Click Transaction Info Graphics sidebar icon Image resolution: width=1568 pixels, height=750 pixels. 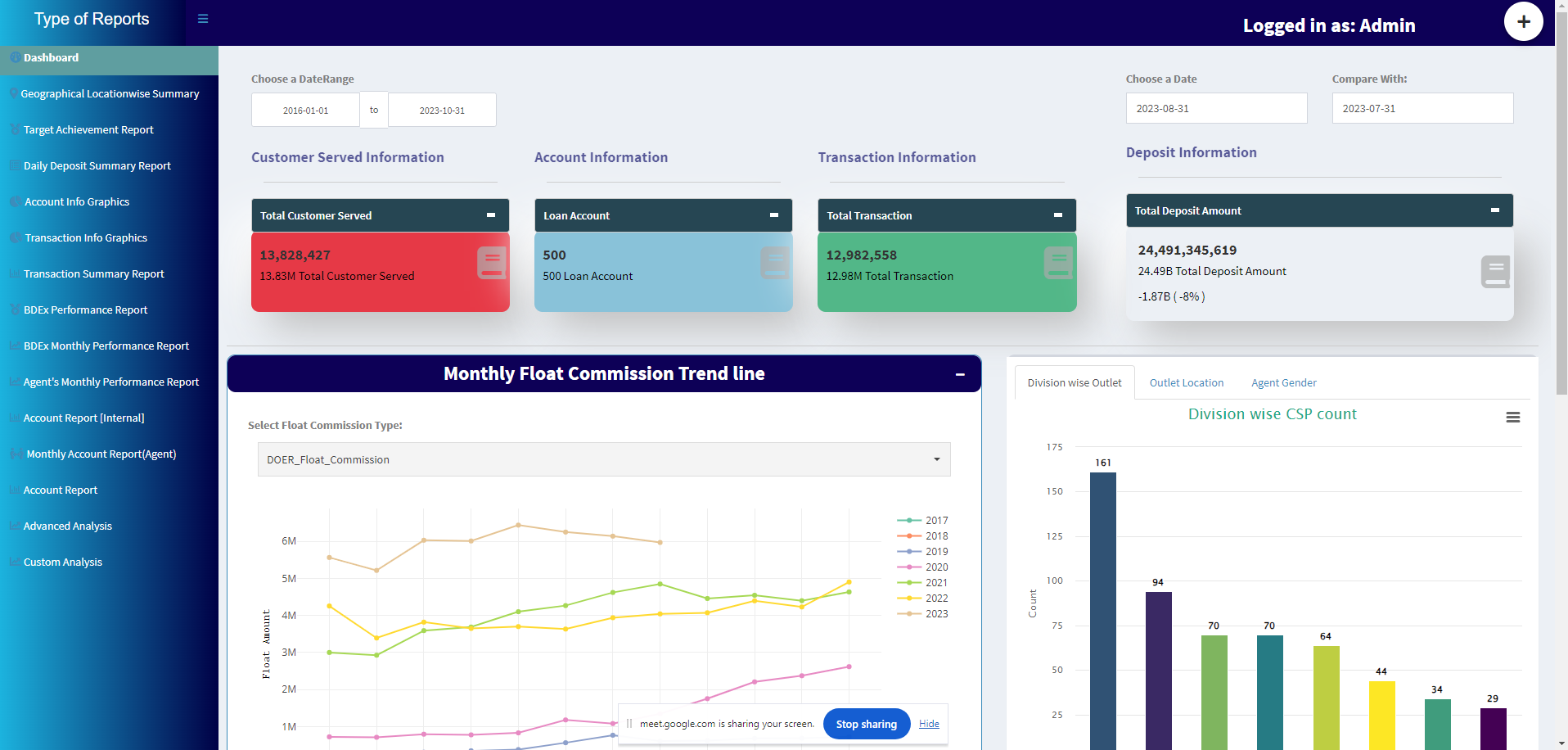click(15, 237)
